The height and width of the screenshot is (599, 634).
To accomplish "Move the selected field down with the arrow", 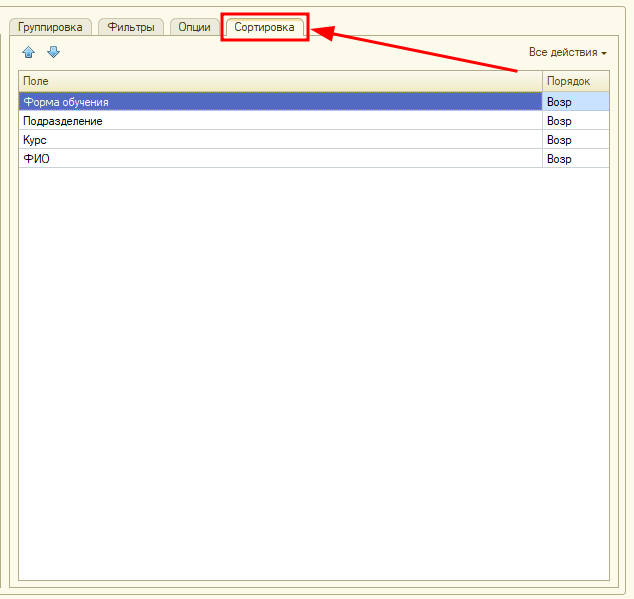I will click(x=53, y=52).
